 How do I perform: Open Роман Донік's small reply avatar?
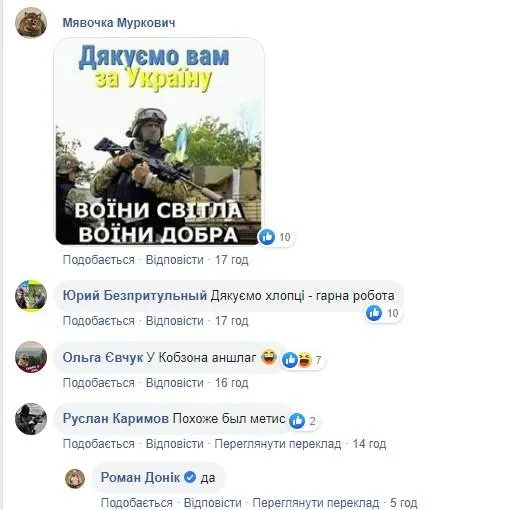tap(75, 478)
